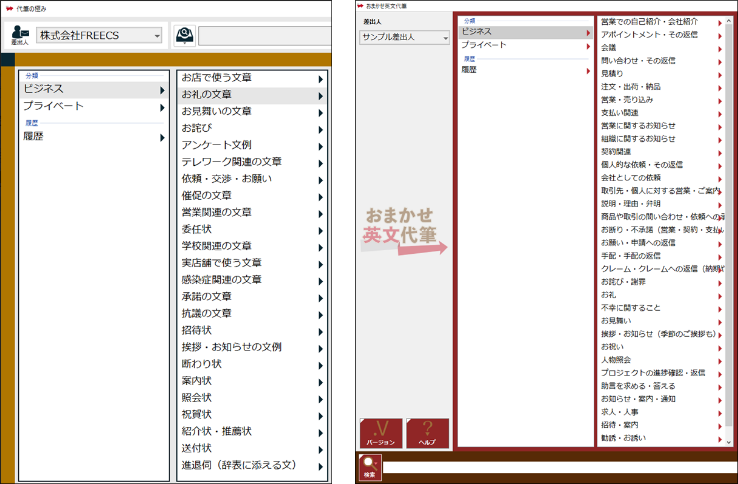This screenshot has height=484, width=738.
Task: Click the 差出人 sender icon in left window
Action: point(20,36)
